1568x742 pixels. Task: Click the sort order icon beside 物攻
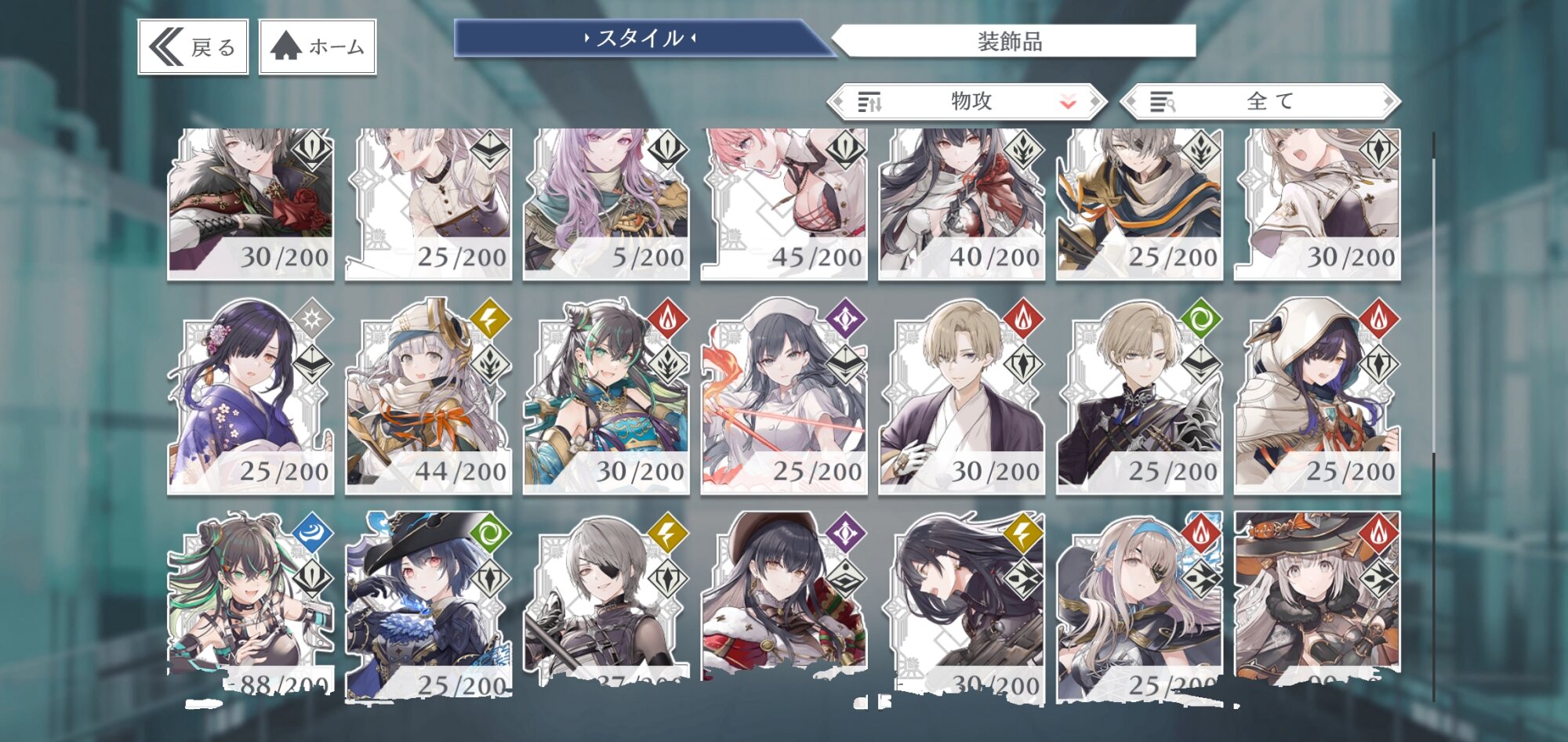869,102
